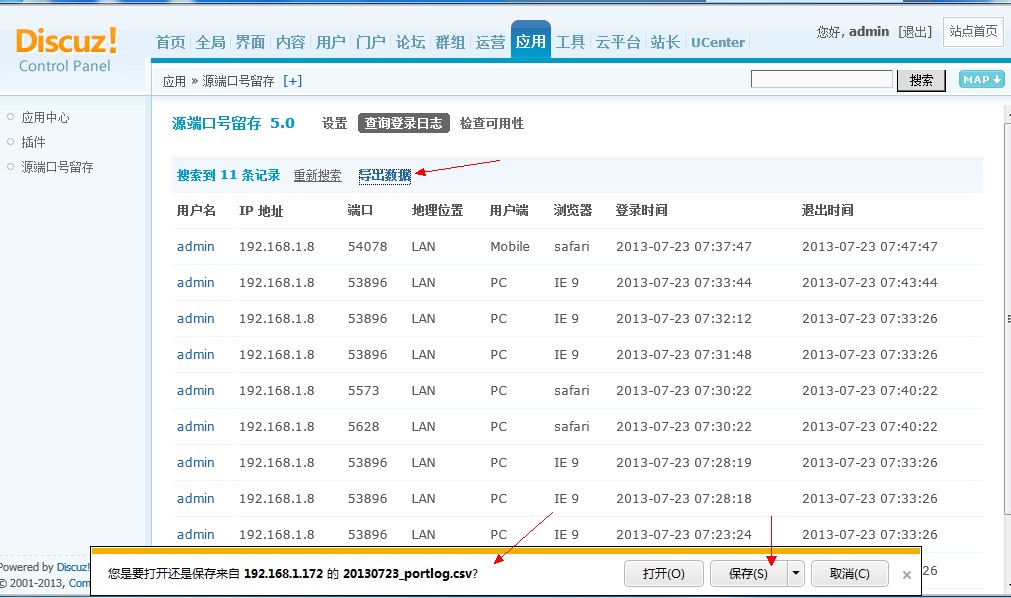
Task: Click the 用户名 column header
Action: coord(196,210)
